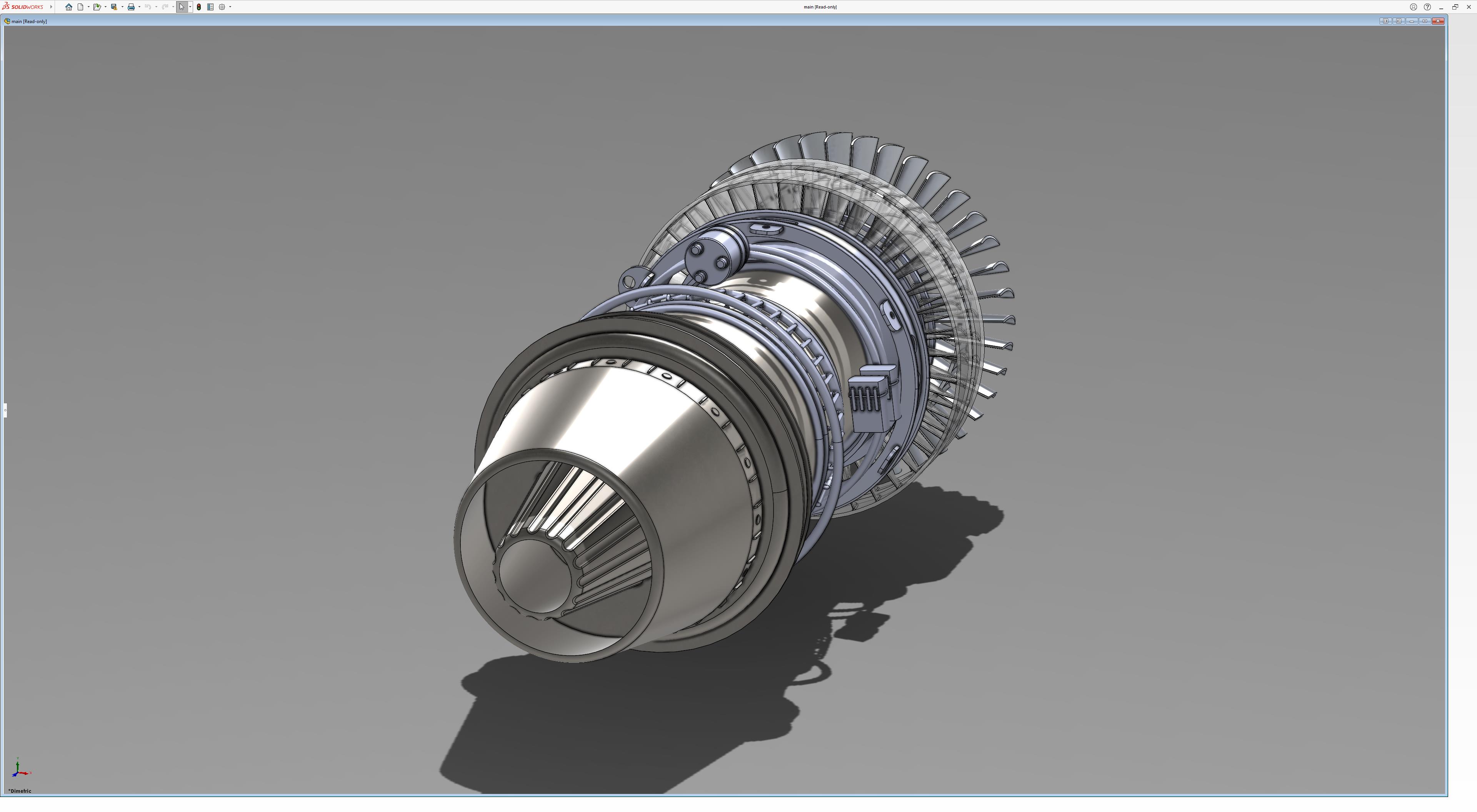Expand the New document dropdown arrow
Viewport: 1477px width, 812px height.
point(88,7)
